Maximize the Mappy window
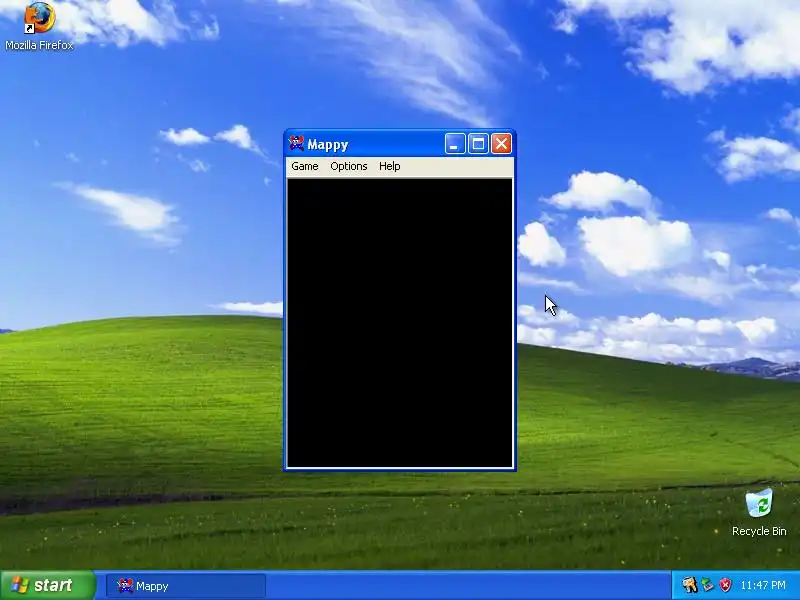The image size is (800, 600). (478, 144)
